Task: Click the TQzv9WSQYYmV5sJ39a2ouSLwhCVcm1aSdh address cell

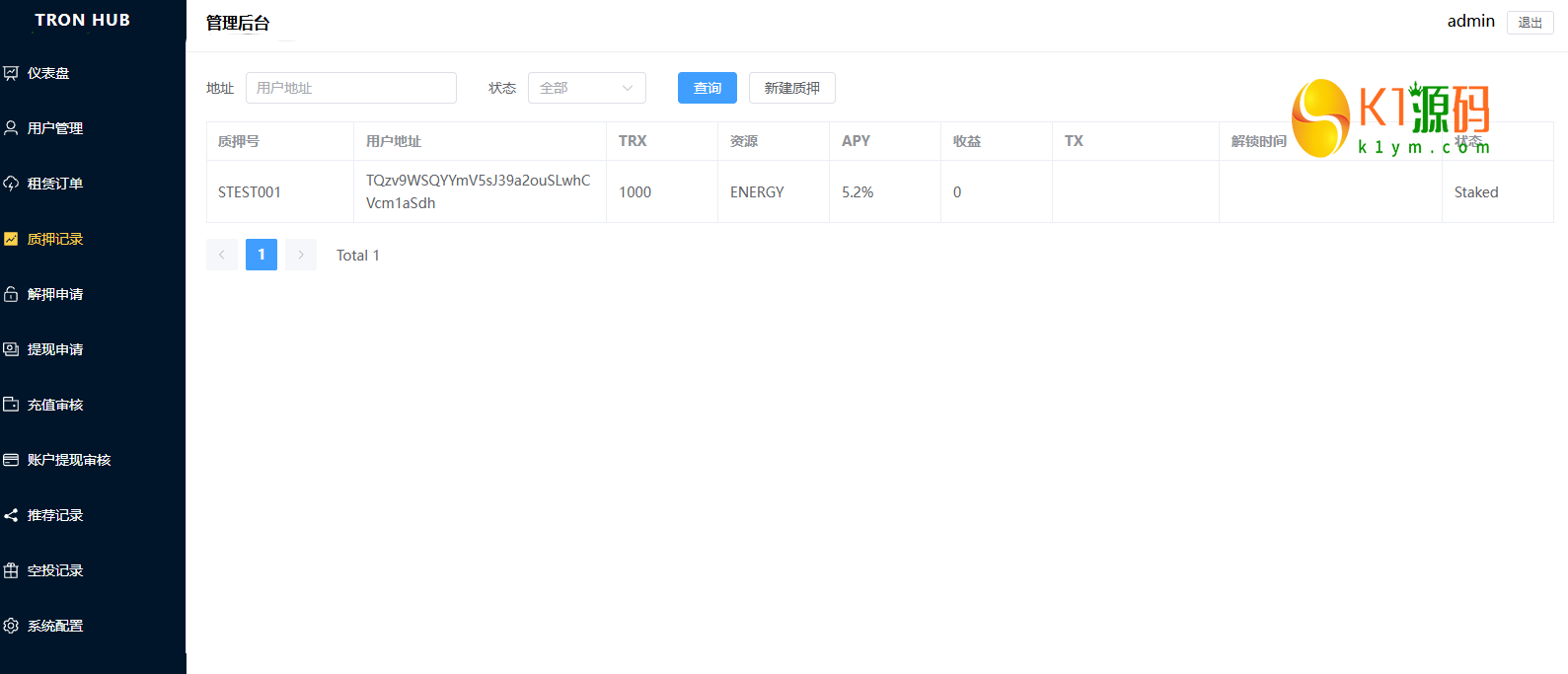Action: (481, 191)
